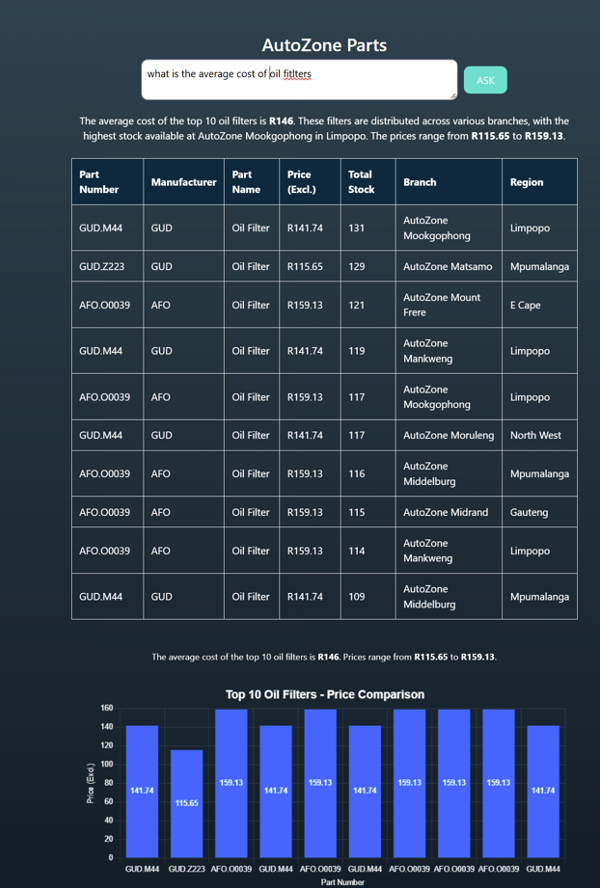The height and width of the screenshot is (888, 600).
Task: Click the 'Total Stock' column header
Action: pos(368,182)
